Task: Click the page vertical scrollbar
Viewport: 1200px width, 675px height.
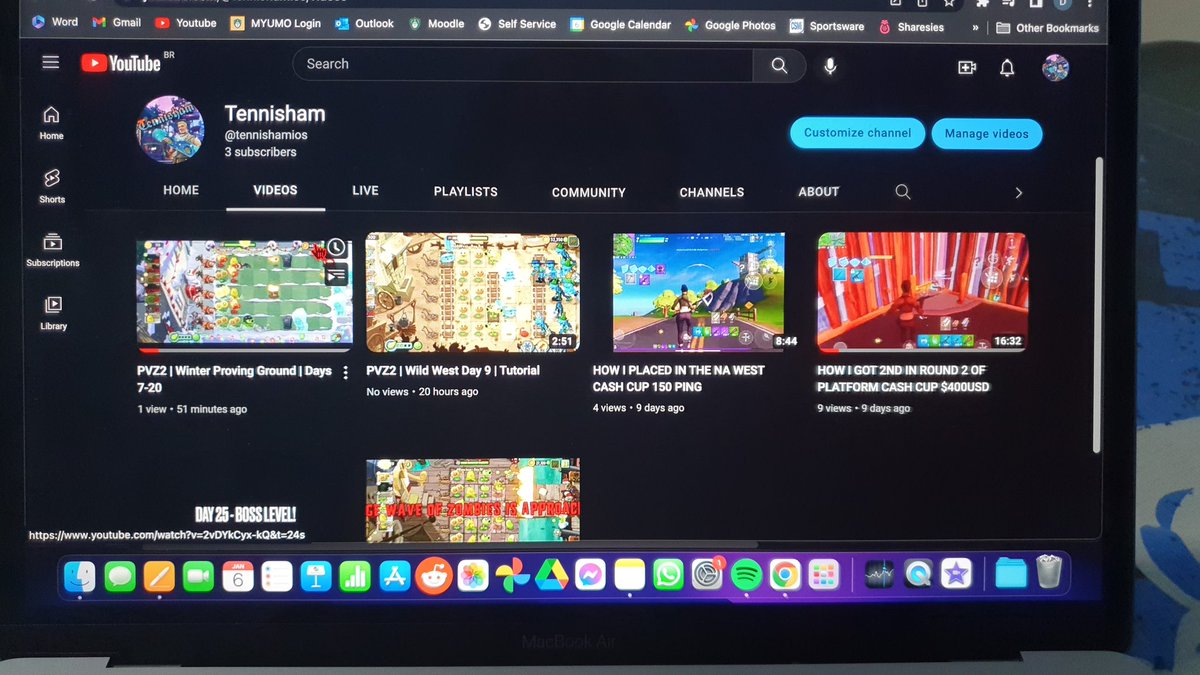Action: pyautogui.click(x=1097, y=305)
